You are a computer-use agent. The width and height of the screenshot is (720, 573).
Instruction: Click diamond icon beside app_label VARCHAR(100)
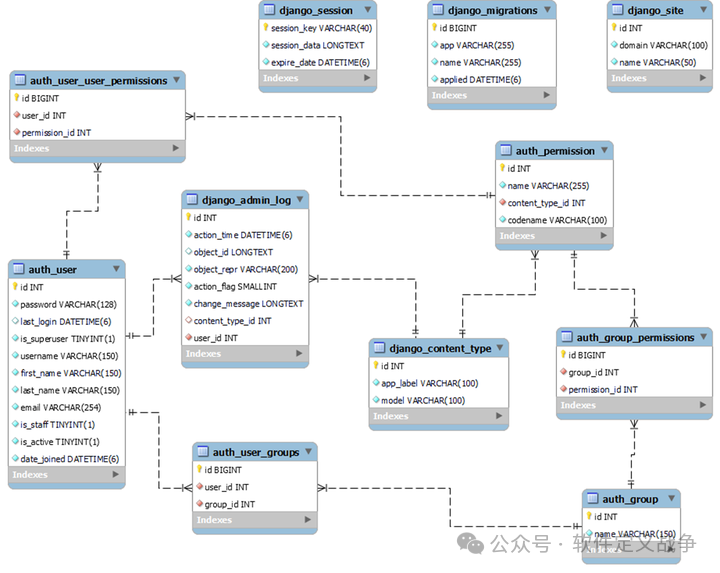point(376,382)
